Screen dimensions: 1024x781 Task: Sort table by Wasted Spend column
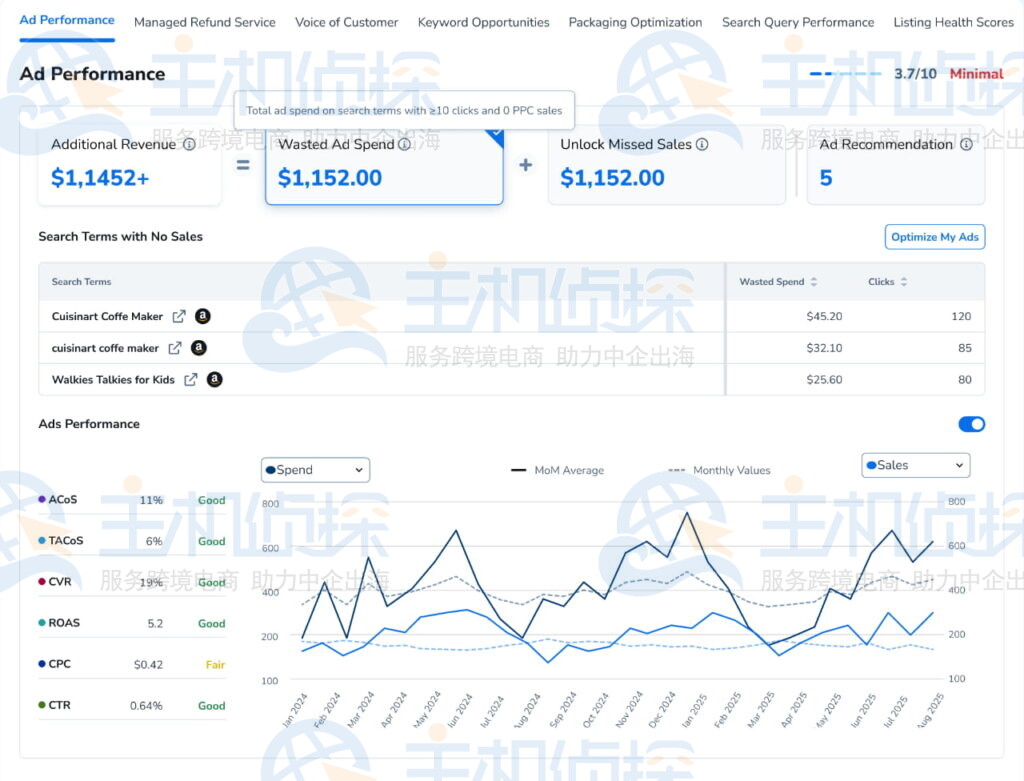(814, 282)
